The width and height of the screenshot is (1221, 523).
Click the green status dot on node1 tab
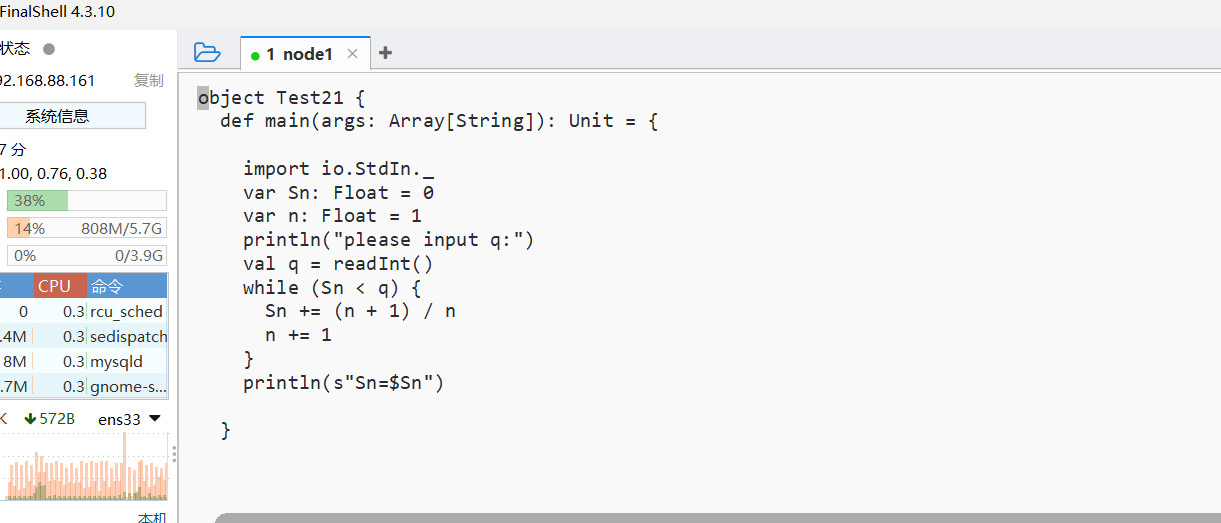(x=256, y=56)
